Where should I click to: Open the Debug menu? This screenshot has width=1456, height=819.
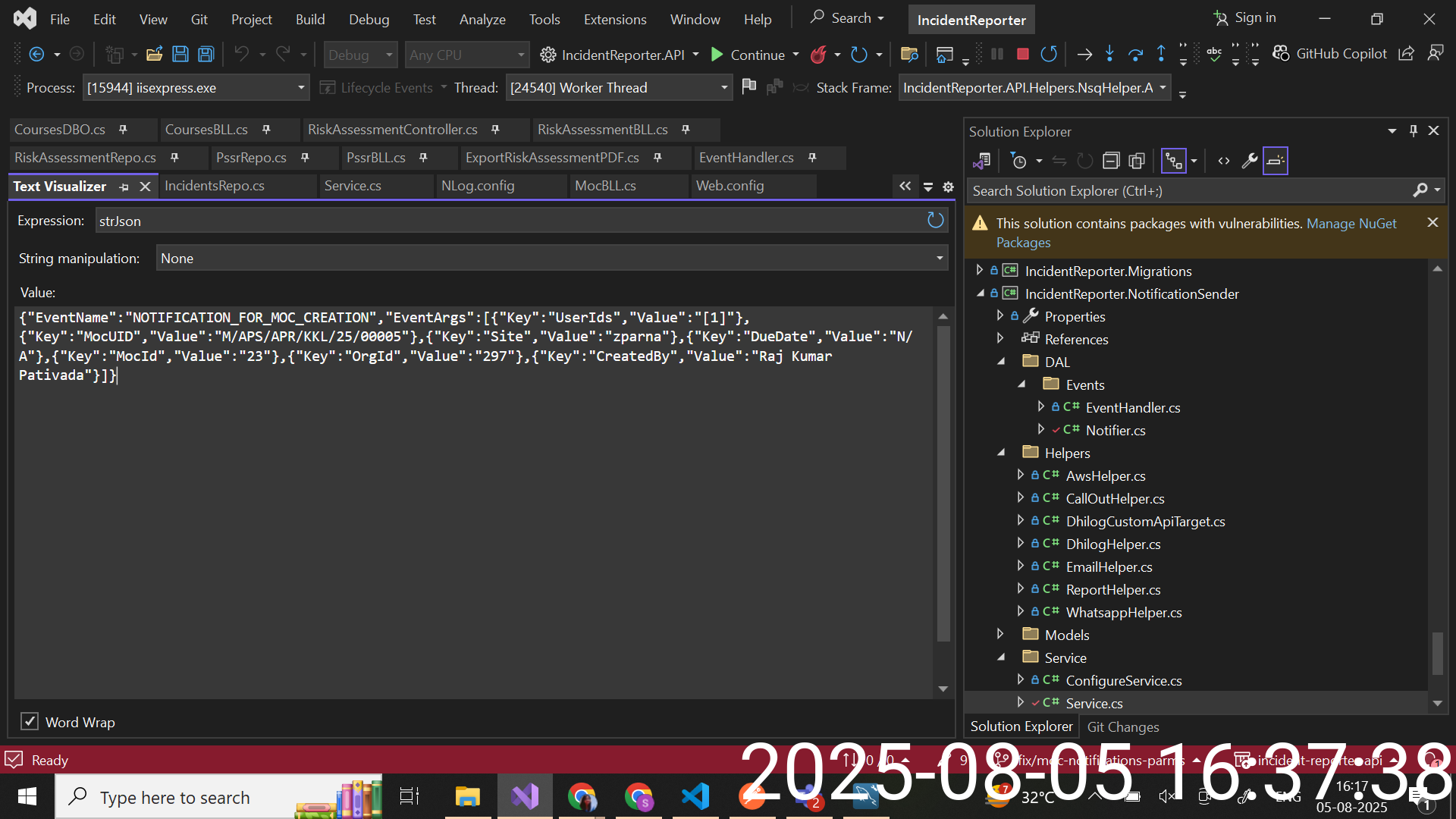click(x=369, y=19)
